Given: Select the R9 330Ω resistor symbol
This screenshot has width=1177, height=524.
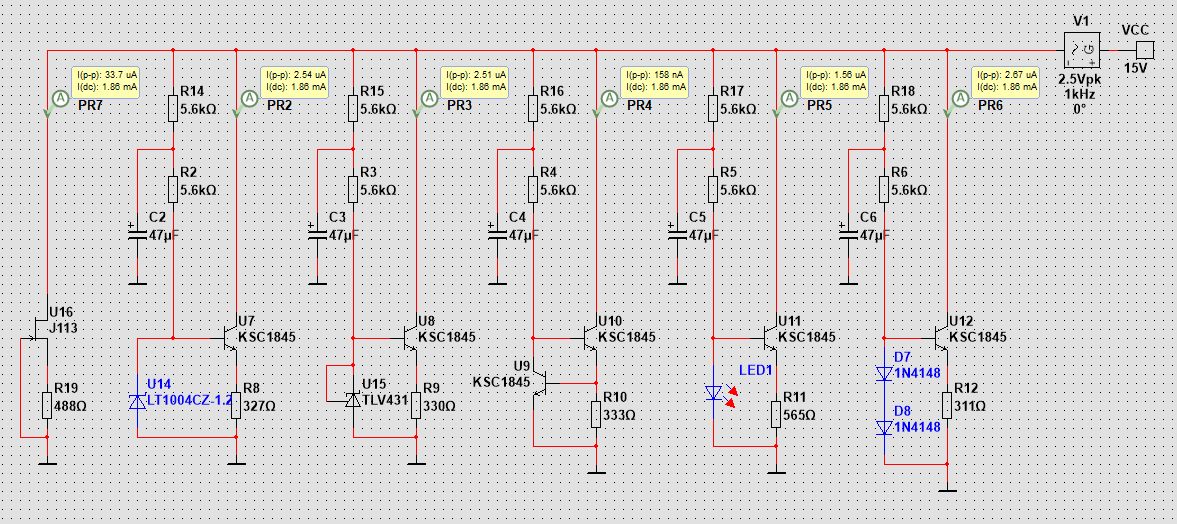Looking at the screenshot, I should click(417, 405).
